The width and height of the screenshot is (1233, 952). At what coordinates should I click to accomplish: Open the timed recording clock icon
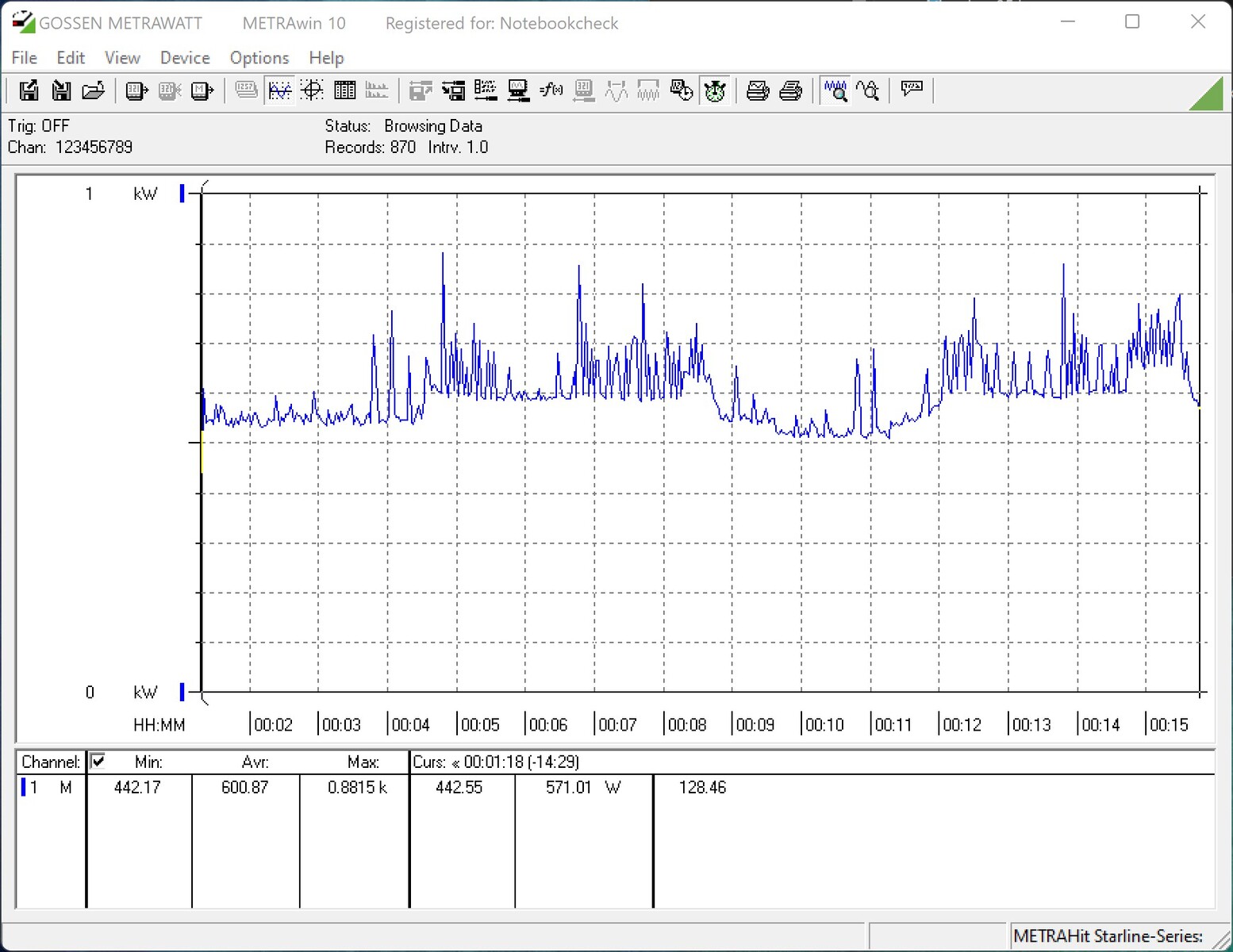[x=682, y=90]
